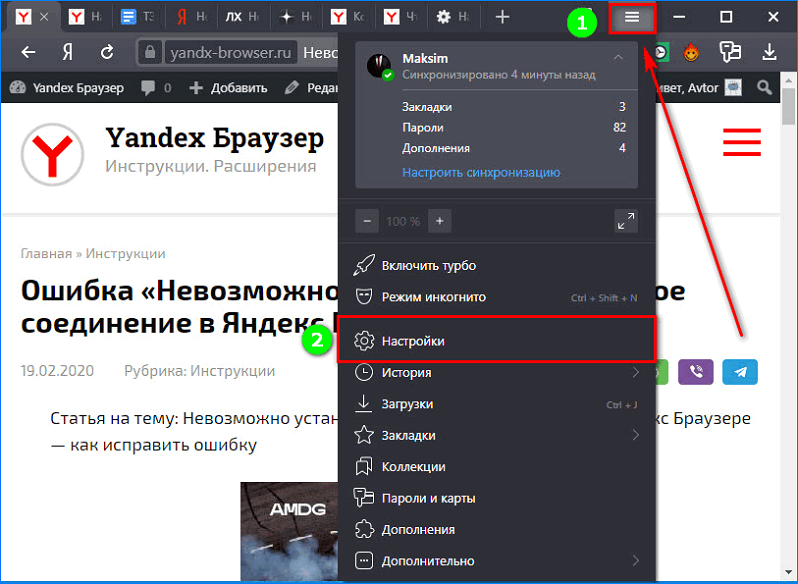Screen dimensions: 798x584
Task: Increase zoom with the plus button
Action: [440, 221]
